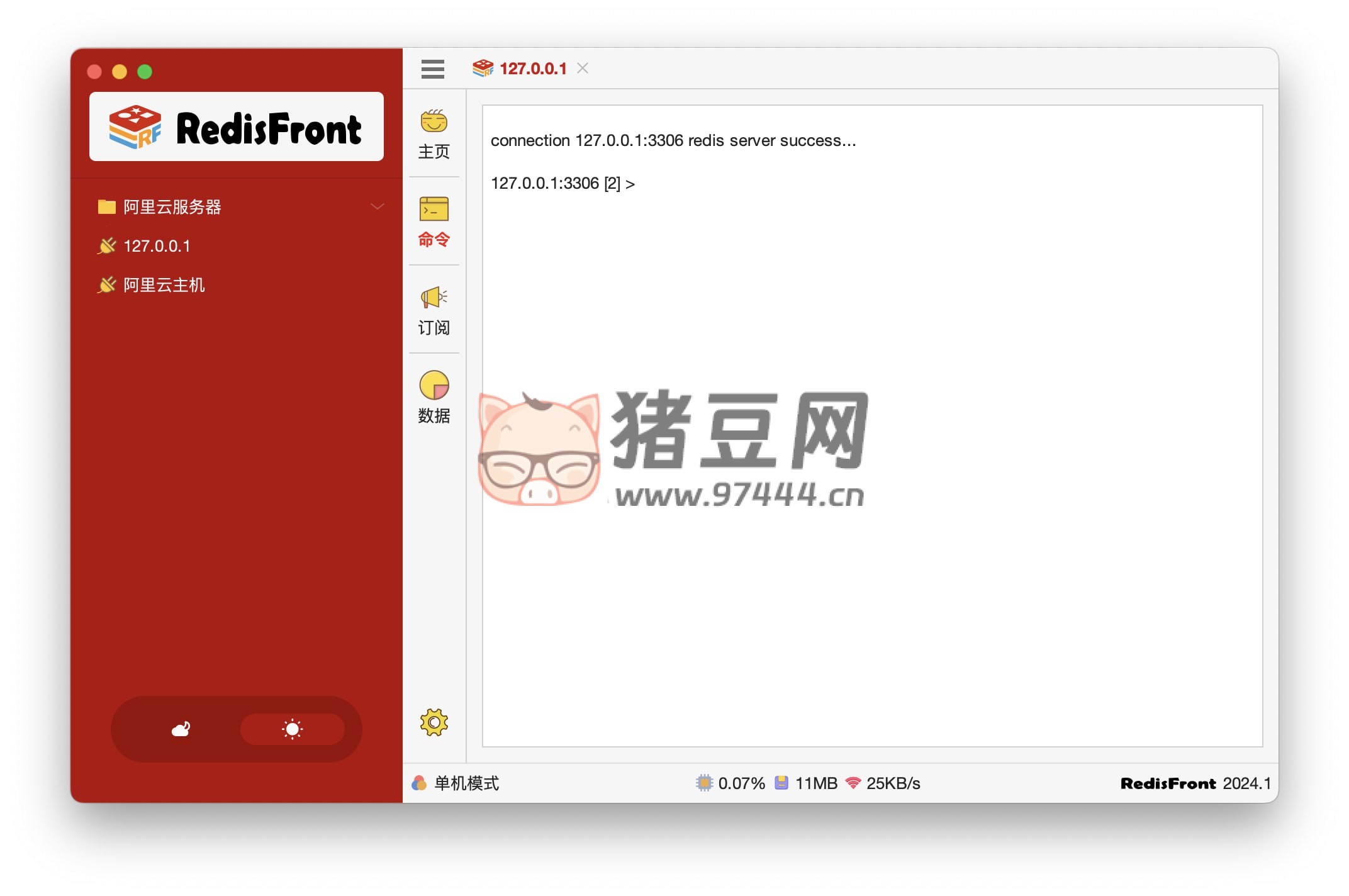This screenshot has width=1349, height=896.
Task: Open the 数据 data panel
Action: pos(434,398)
